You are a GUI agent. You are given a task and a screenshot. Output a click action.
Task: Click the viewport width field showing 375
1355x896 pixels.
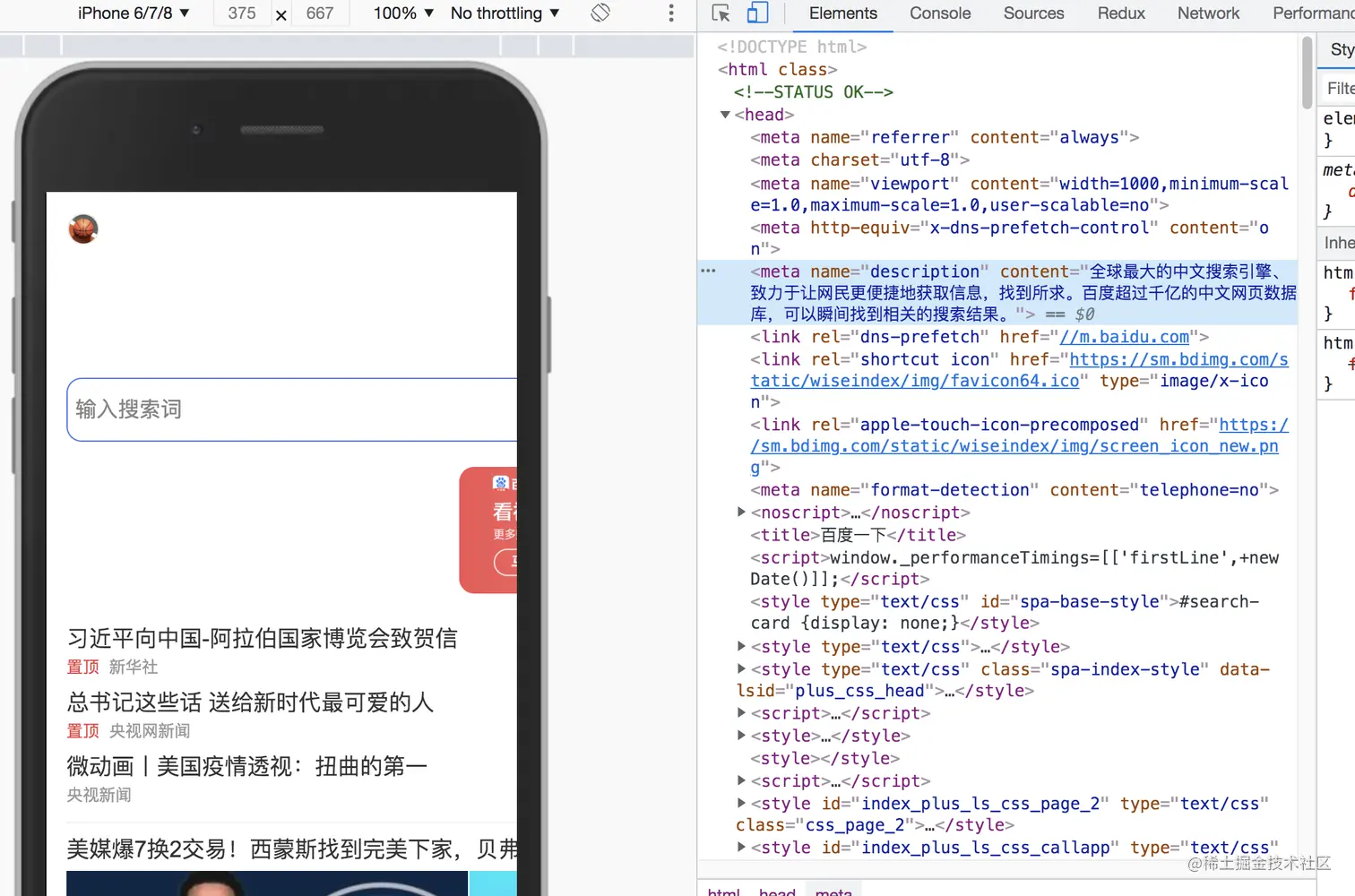tap(242, 13)
